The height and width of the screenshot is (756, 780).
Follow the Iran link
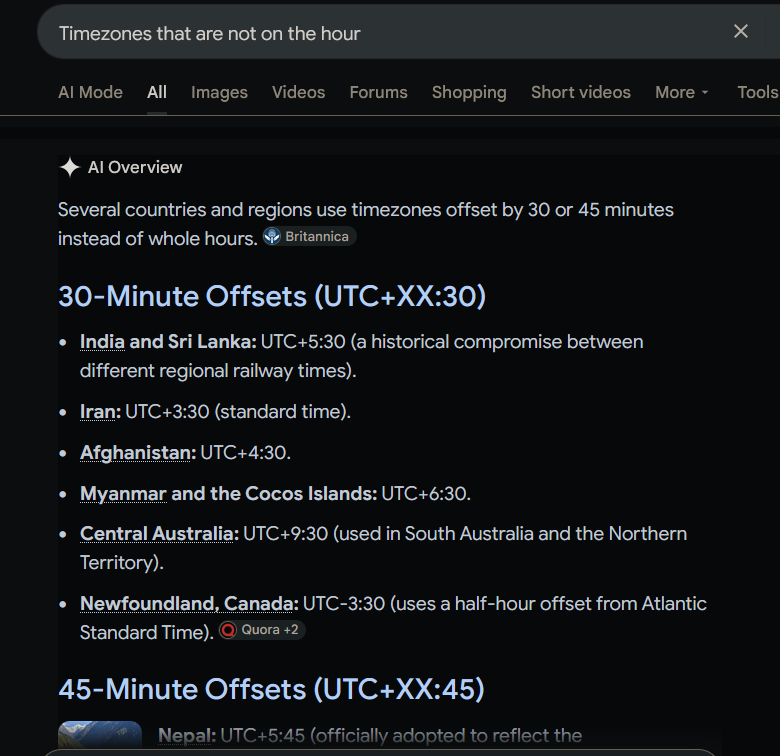(x=98, y=412)
